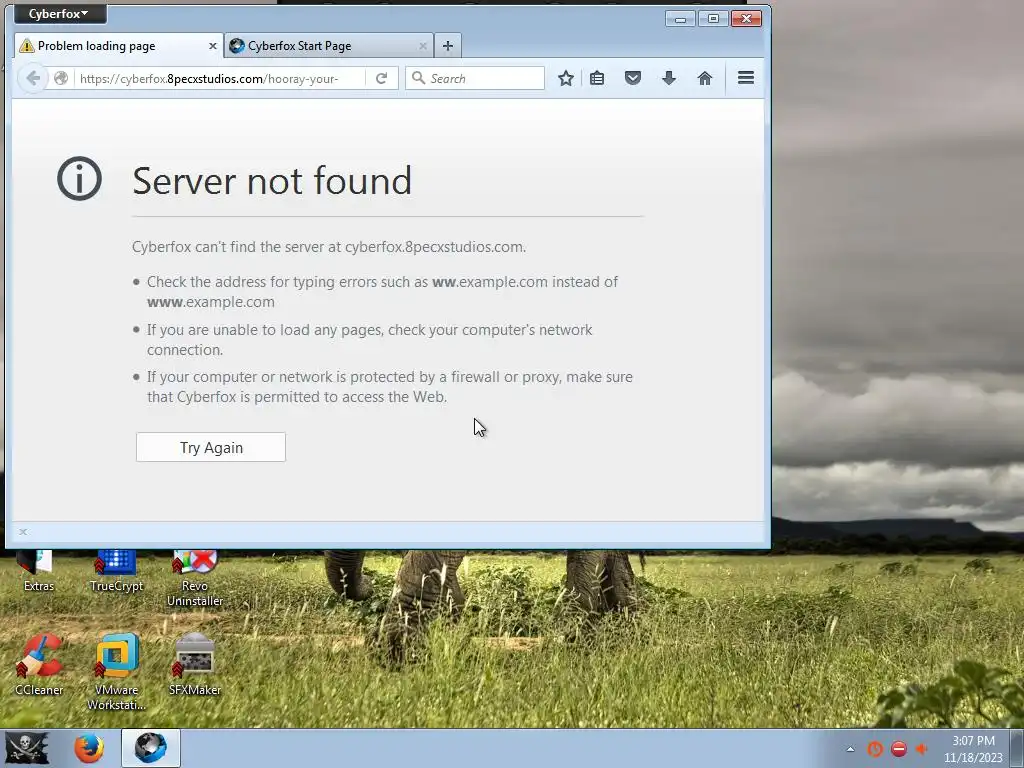
Task: Close the bottom add-on bar
Action: 23,532
